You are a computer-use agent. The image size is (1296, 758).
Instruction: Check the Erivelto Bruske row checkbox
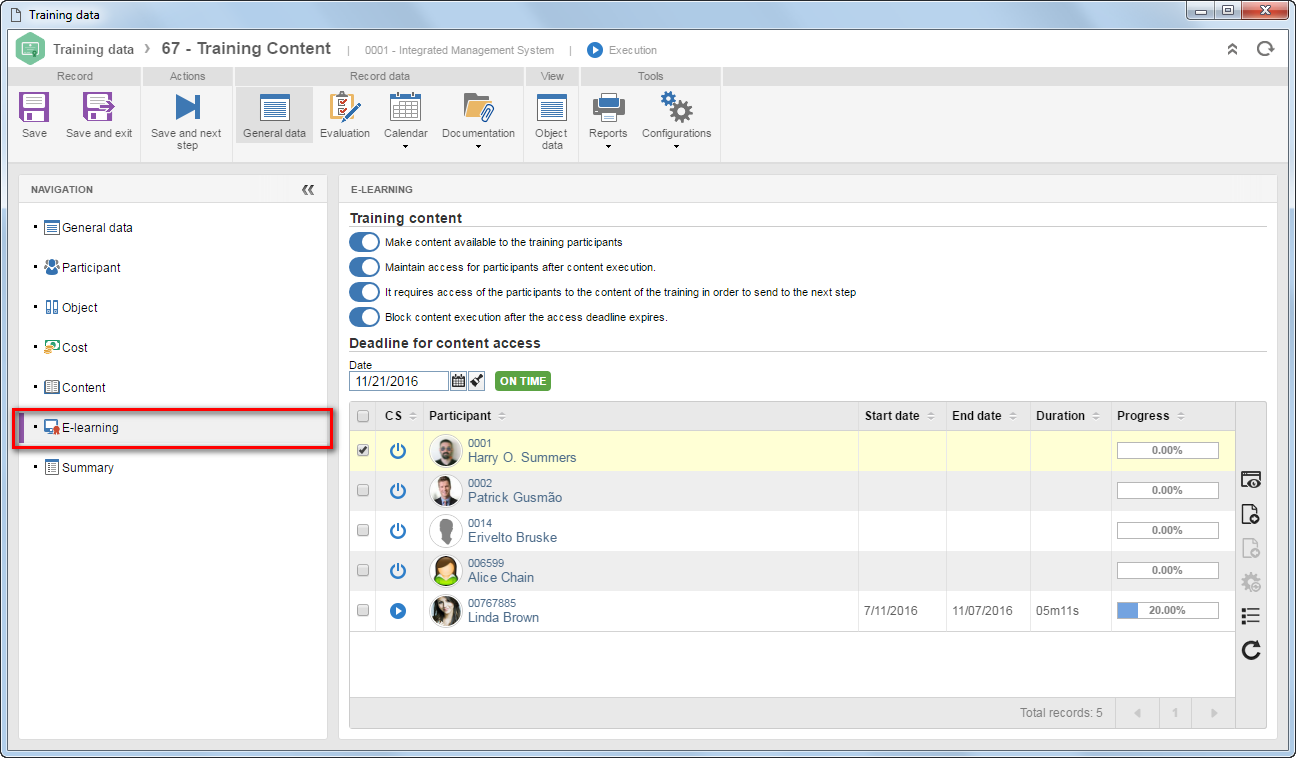(363, 531)
